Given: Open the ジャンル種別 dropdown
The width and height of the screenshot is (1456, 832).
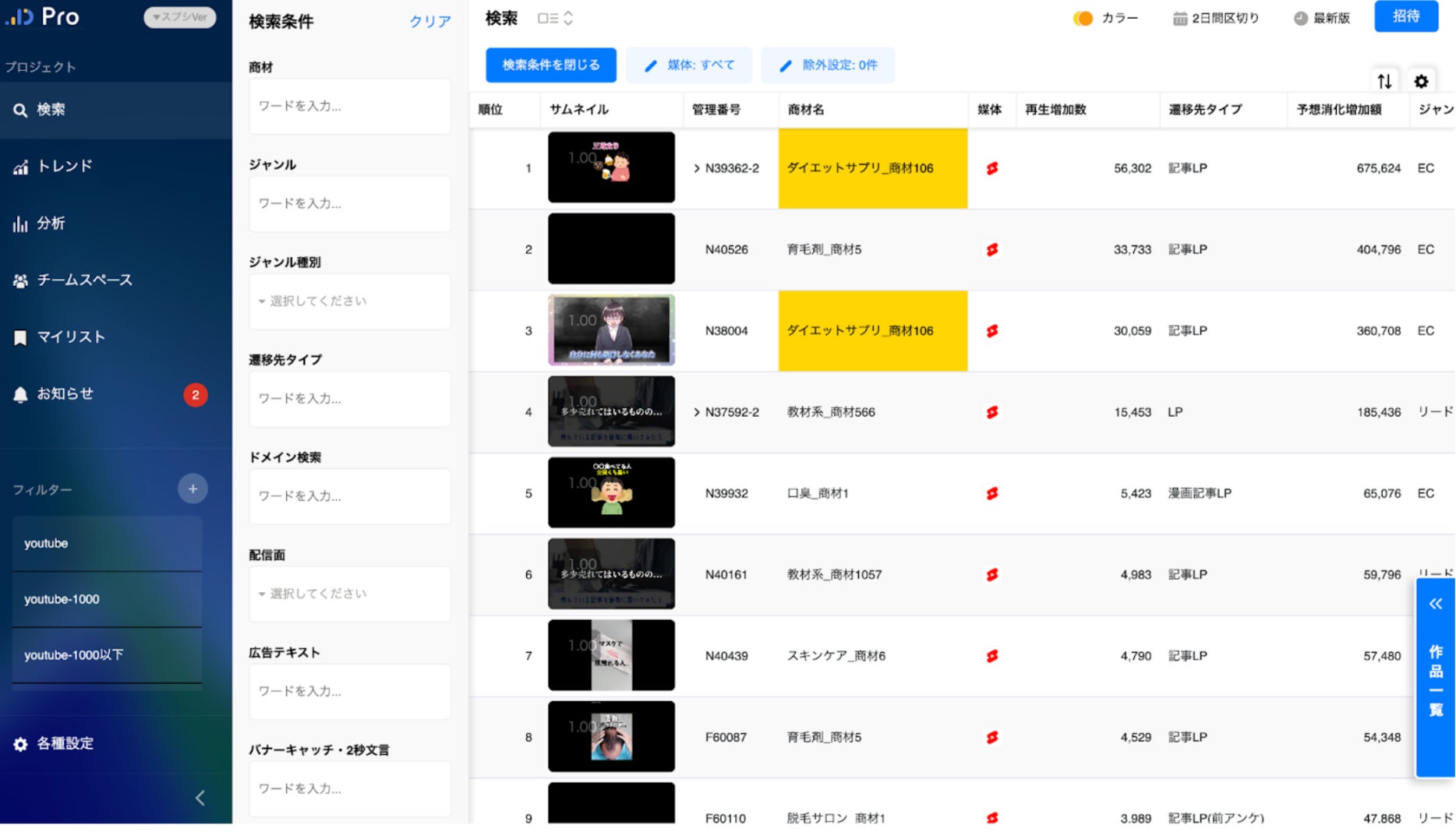Looking at the screenshot, I should [x=350, y=301].
